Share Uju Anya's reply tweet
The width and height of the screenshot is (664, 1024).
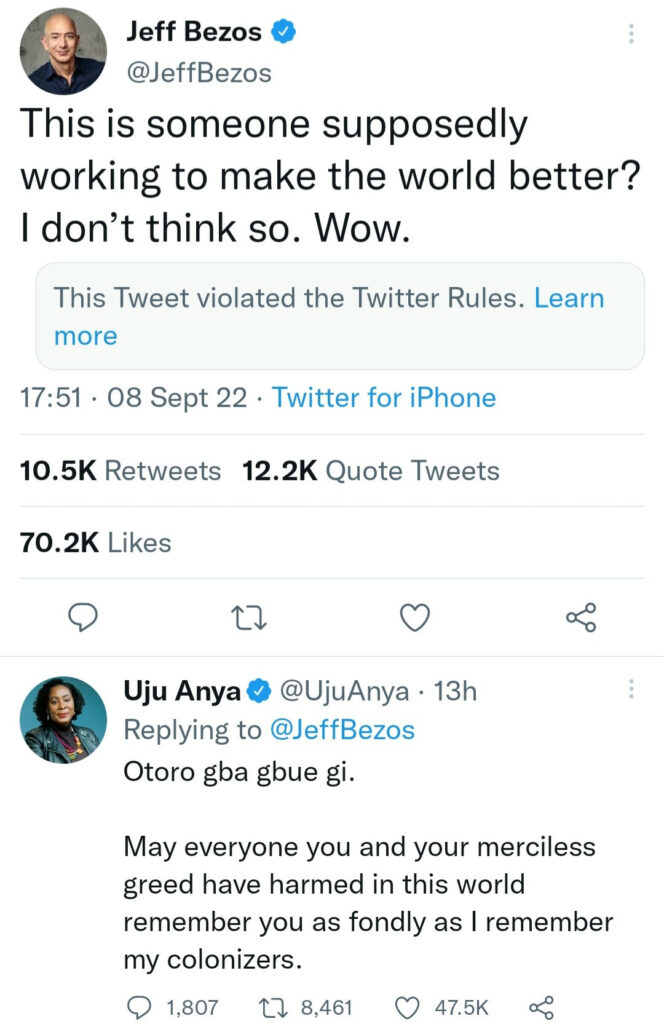pyautogui.click(x=540, y=1006)
